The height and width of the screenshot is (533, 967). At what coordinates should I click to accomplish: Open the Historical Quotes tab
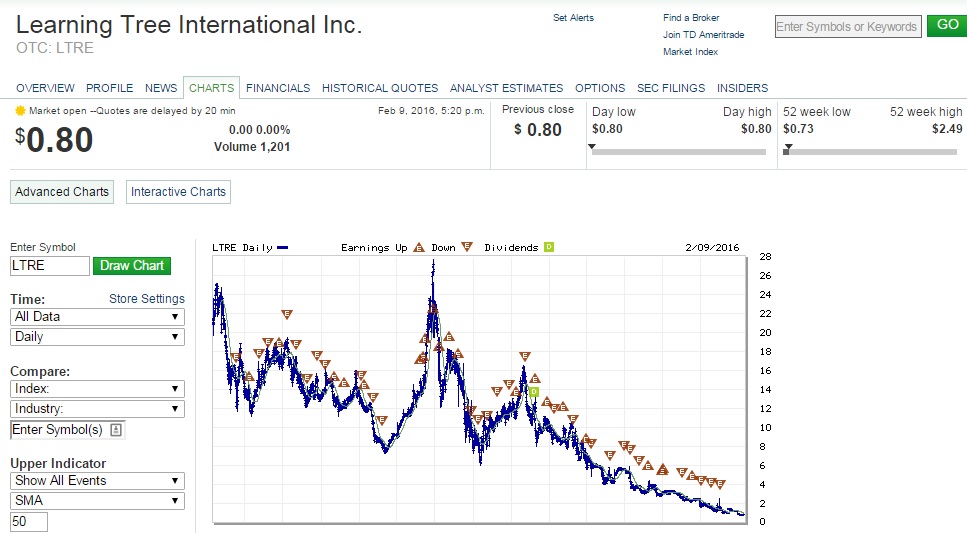tap(380, 88)
